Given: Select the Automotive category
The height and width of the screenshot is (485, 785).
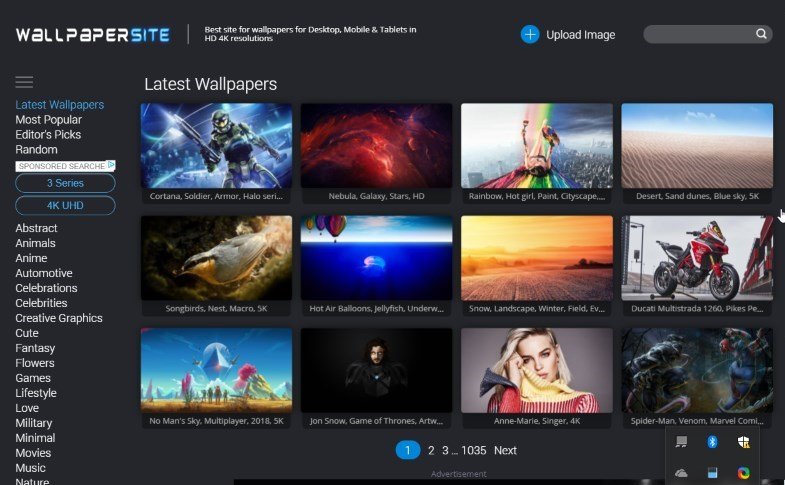Looking at the screenshot, I should tap(44, 273).
